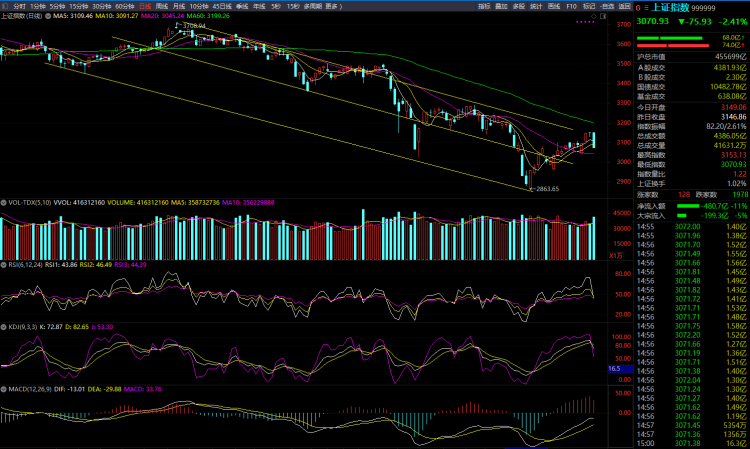Open the 自选 watchlist dropdown
The image size is (750, 449).
608,6
